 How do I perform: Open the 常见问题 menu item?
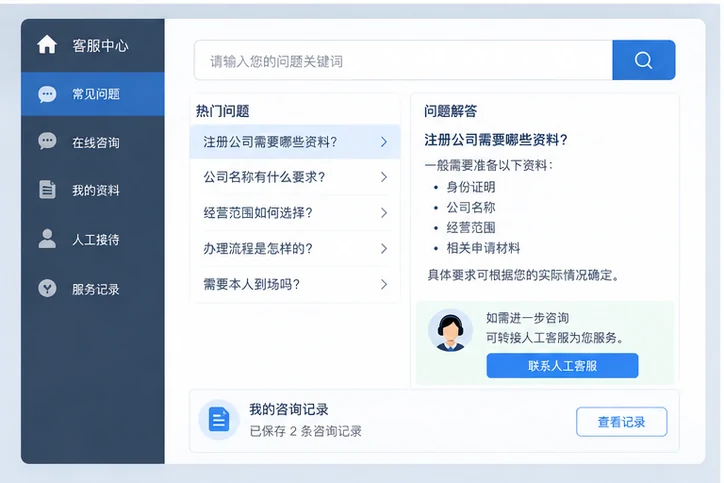coord(93,94)
